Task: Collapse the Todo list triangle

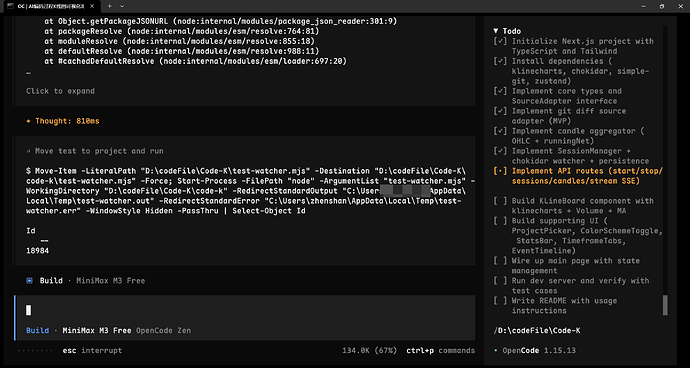Action: pos(496,31)
